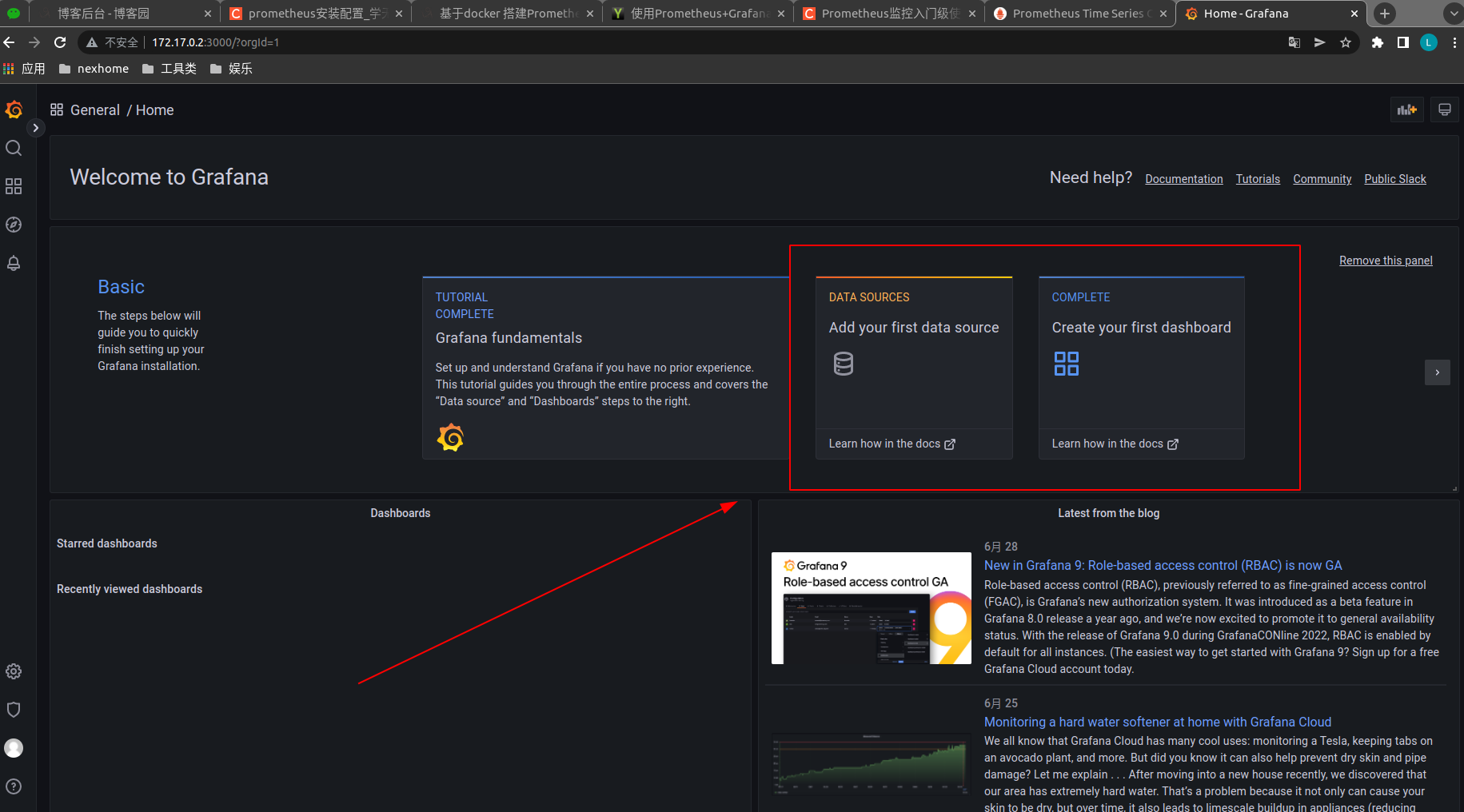Click the dashboard grid icon in card
Screen dimensions: 1464x812
(x=1067, y=364)
